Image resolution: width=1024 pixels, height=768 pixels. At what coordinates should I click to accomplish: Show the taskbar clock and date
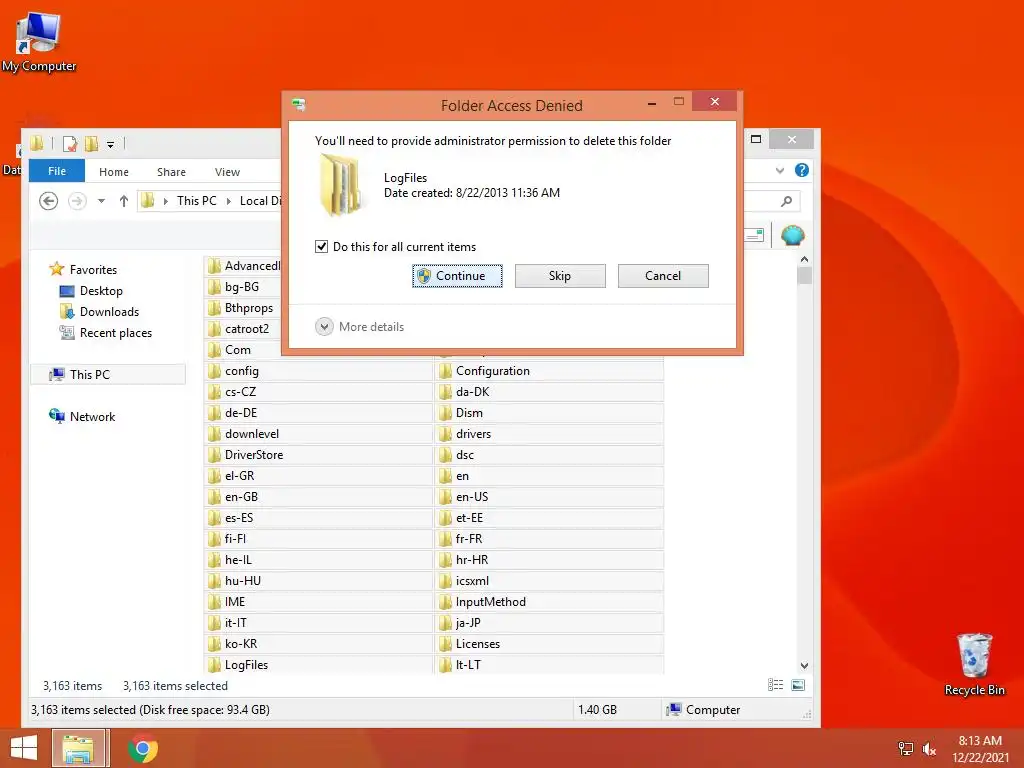click(x=980, y=748)
